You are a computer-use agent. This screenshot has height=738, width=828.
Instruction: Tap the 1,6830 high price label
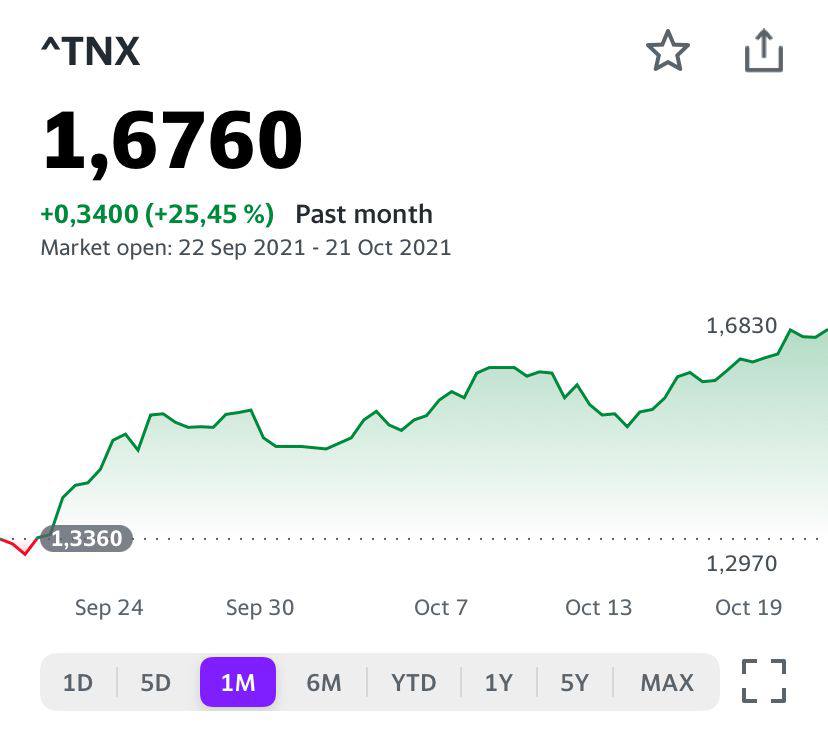pos(741,325)
